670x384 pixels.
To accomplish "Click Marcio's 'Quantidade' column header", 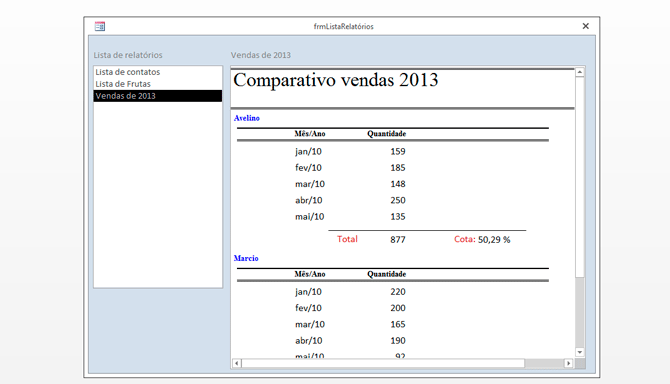I will point(387,274).
